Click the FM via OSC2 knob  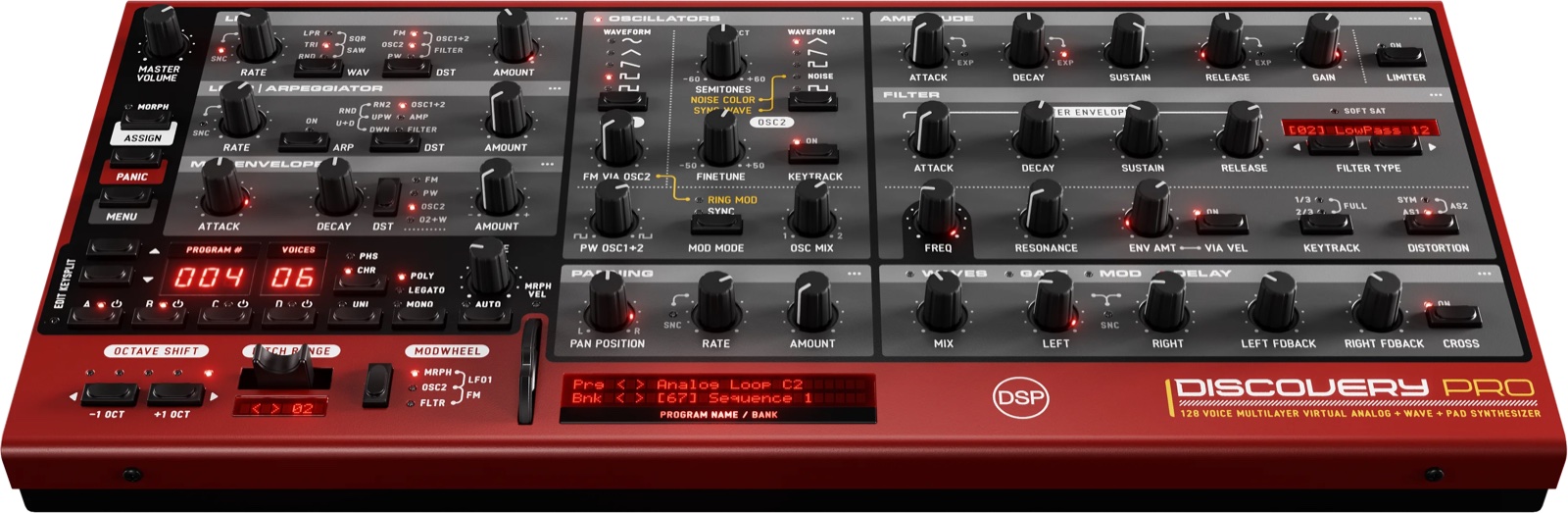(x=618, y=139)
